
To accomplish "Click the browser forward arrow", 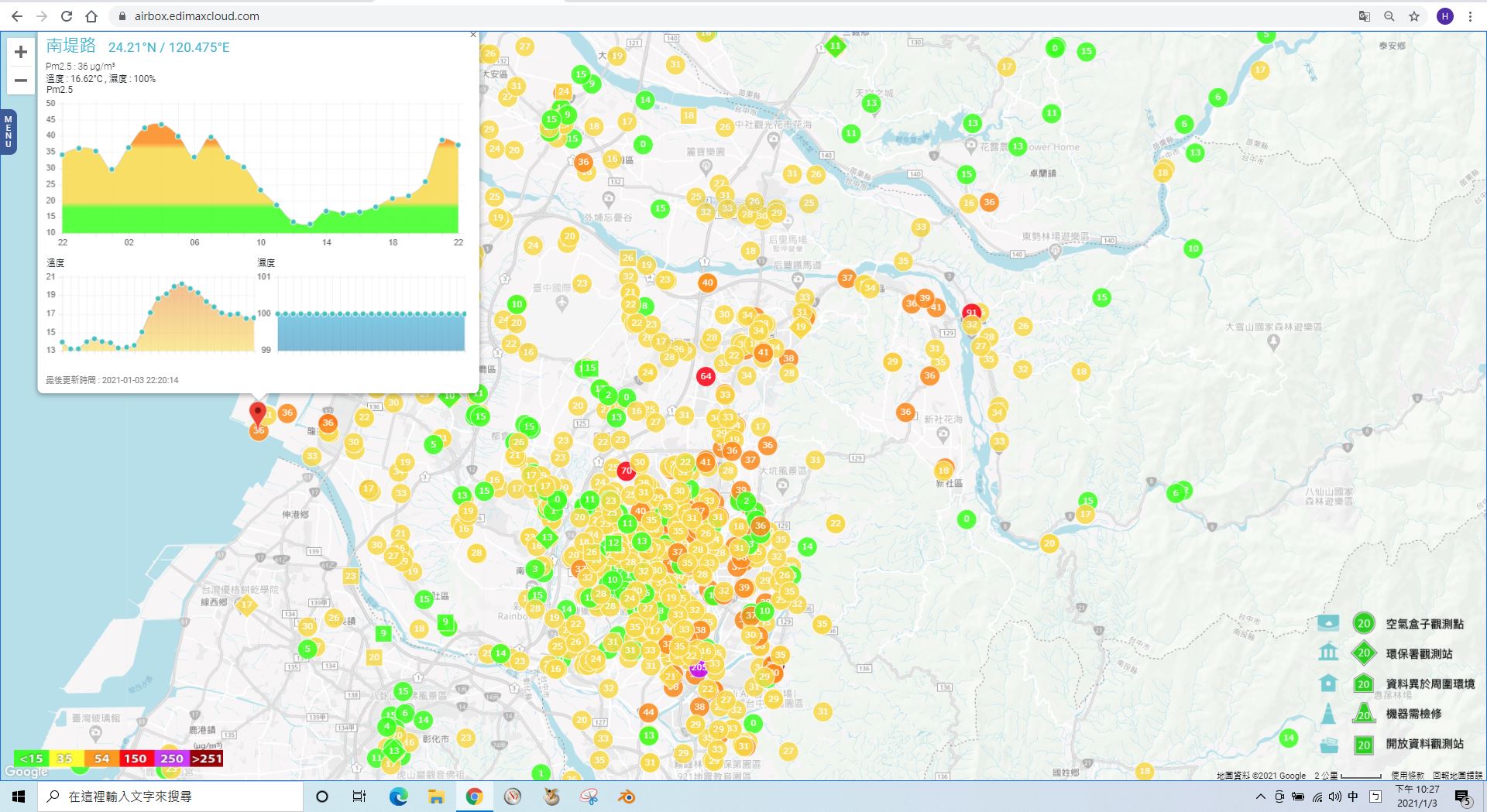I will (x=42, y=16).
